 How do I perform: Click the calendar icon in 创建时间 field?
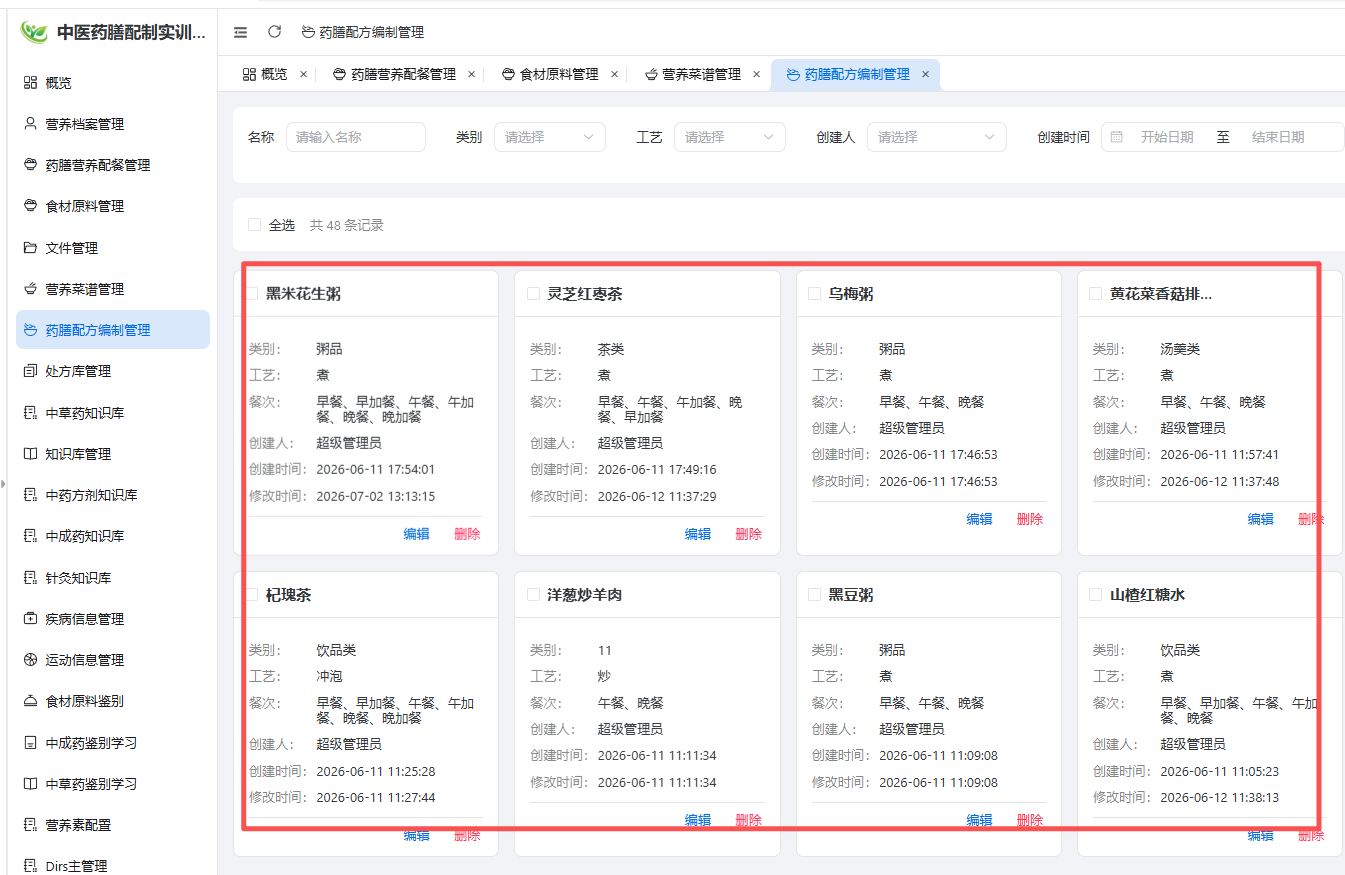1117,137
